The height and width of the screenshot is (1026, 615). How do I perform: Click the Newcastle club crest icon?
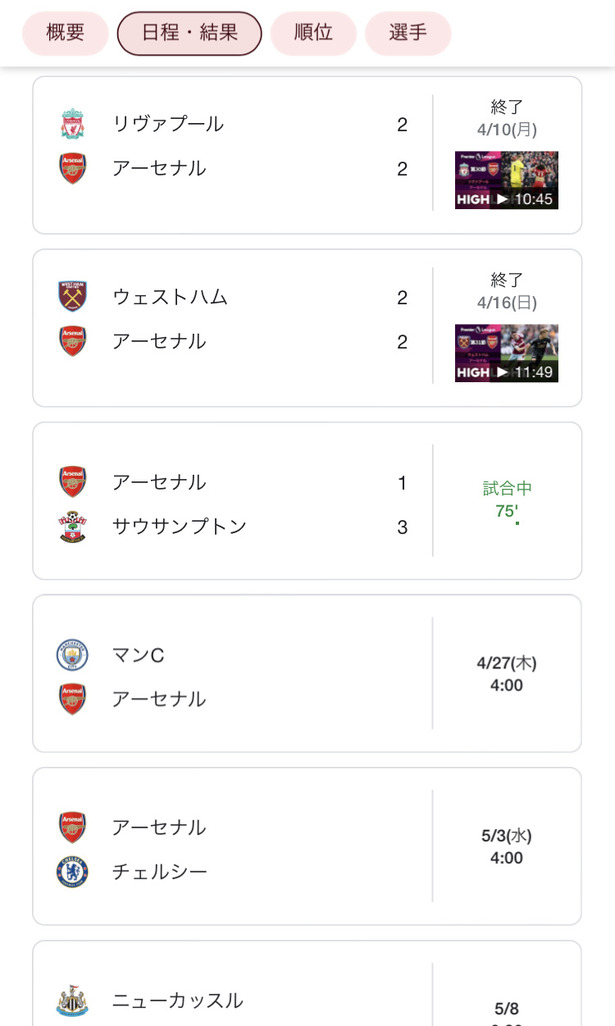pyautogui.click(x=72, y=1001)
